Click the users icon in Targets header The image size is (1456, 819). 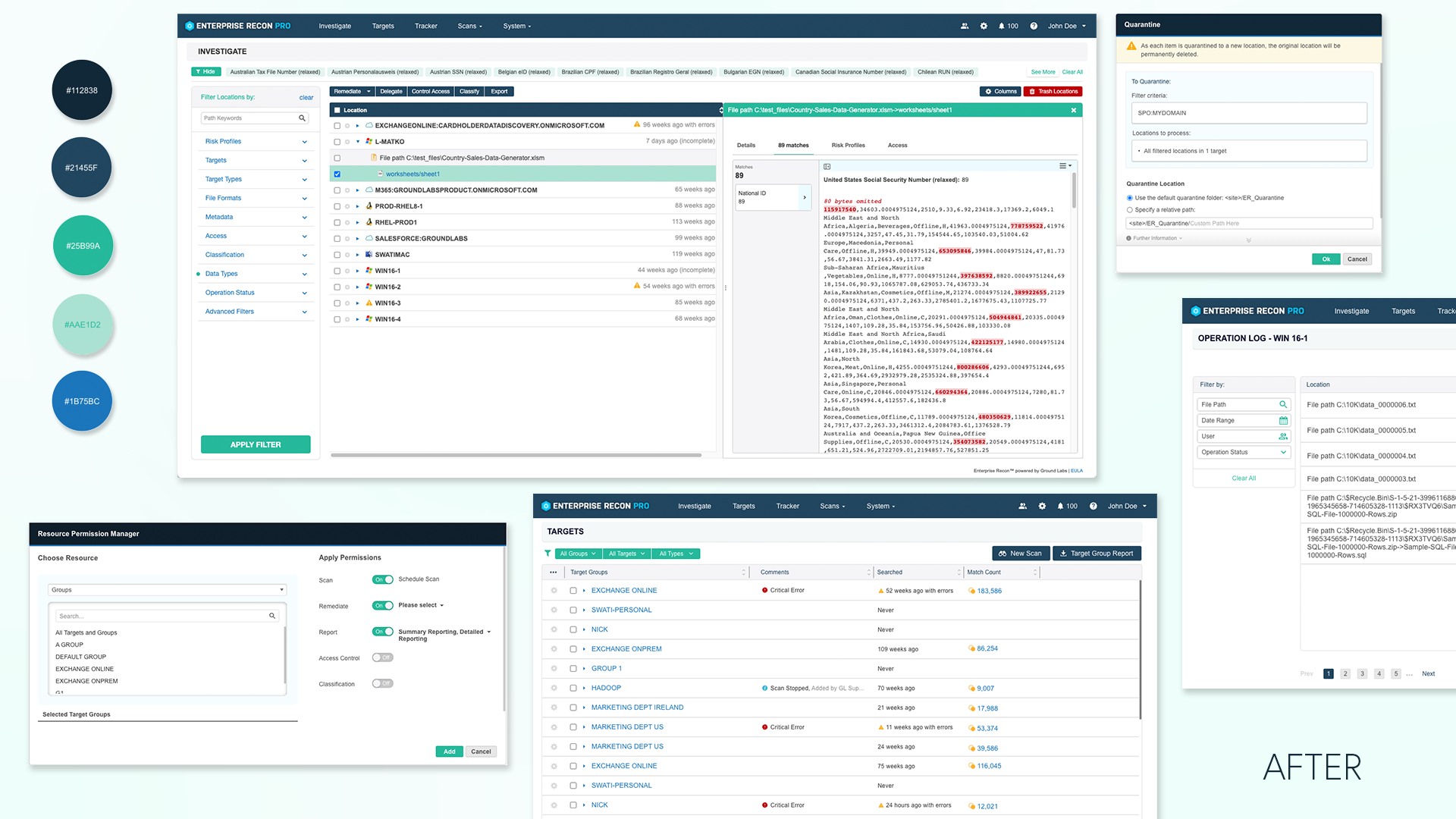pyautogui.click(x=1022, y=506)
